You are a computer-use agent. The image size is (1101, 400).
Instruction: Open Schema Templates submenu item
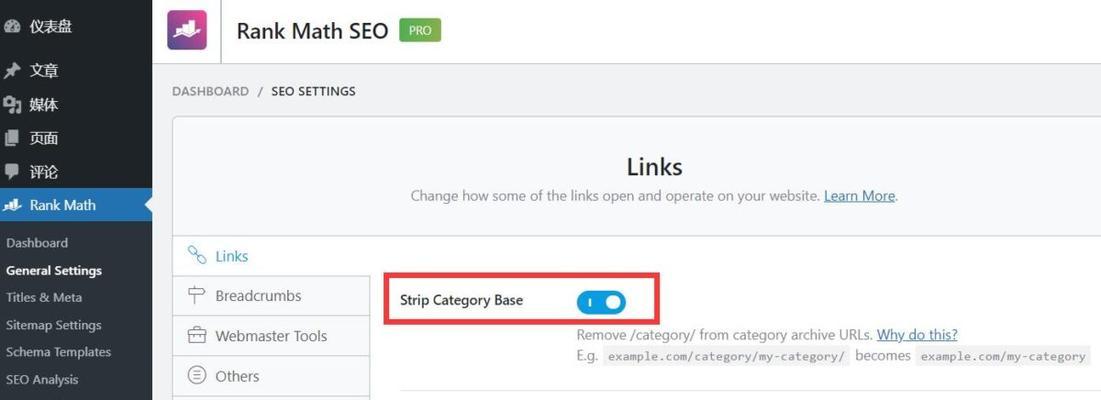tap(58, 352)
